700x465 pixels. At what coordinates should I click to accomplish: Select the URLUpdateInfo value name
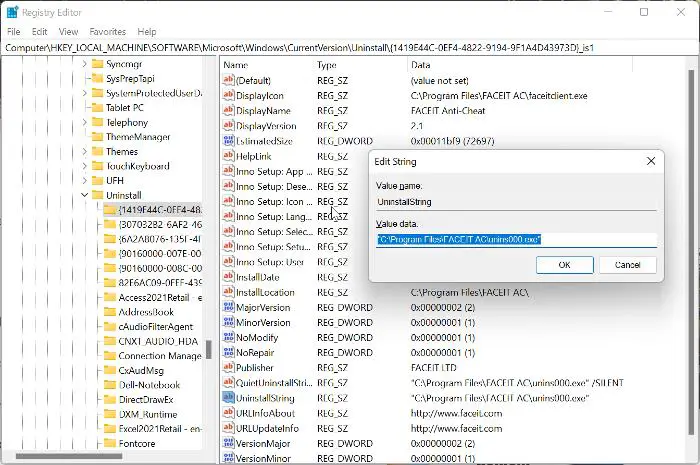[x=267, y=428]
